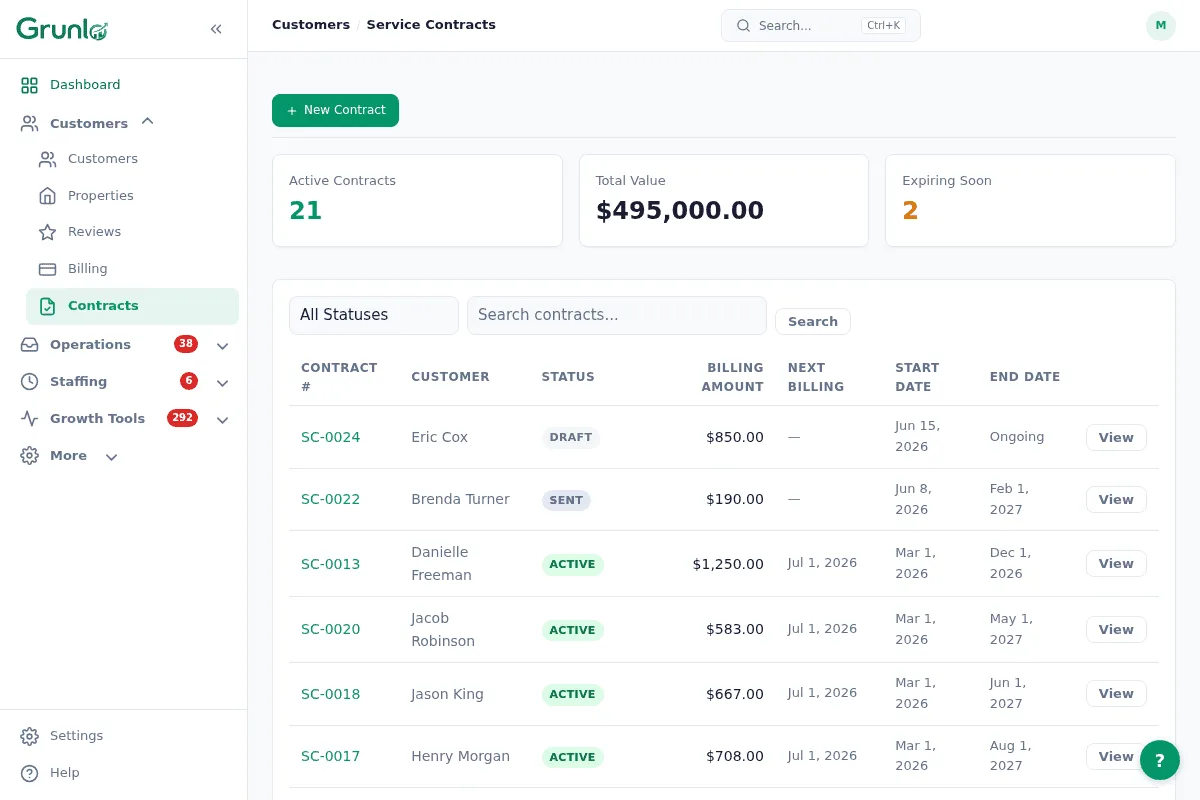View contract SC-0020

pyautogui.click(x=1116, y=629)
